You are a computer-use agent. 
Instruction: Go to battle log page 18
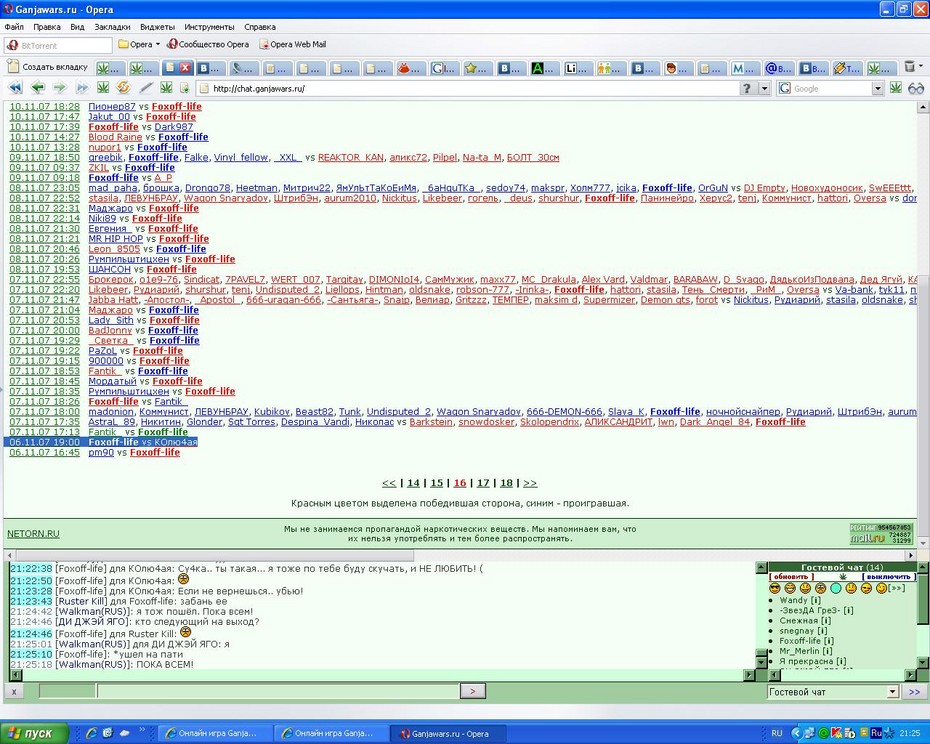[x=507, y=483]
